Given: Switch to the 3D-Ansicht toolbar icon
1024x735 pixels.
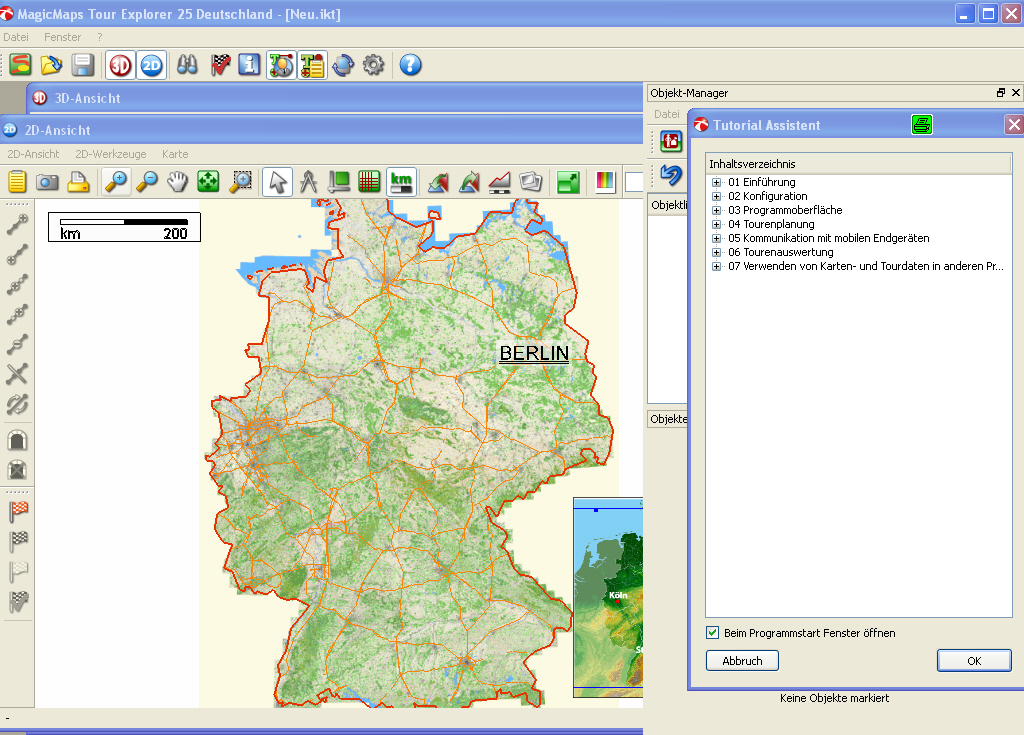Looking at the screenshot, I should pyautogui.click(x=118, y=64).
